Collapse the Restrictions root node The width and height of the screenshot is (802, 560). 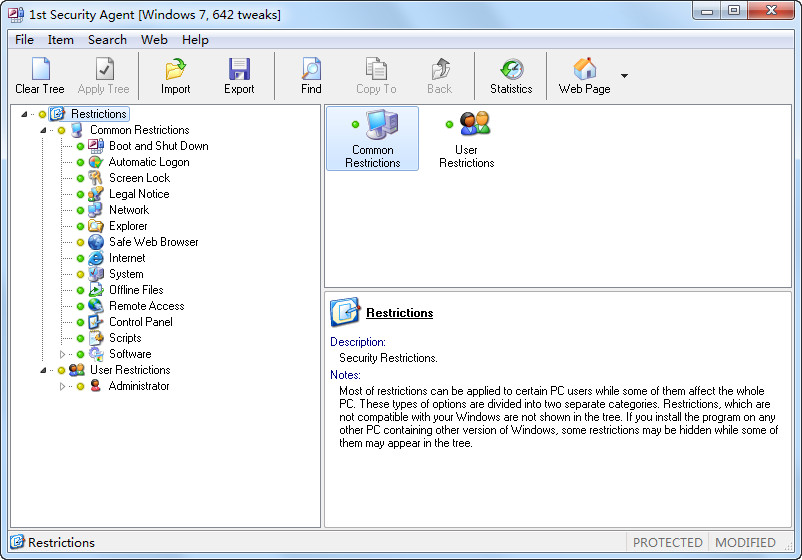[24, 114]
